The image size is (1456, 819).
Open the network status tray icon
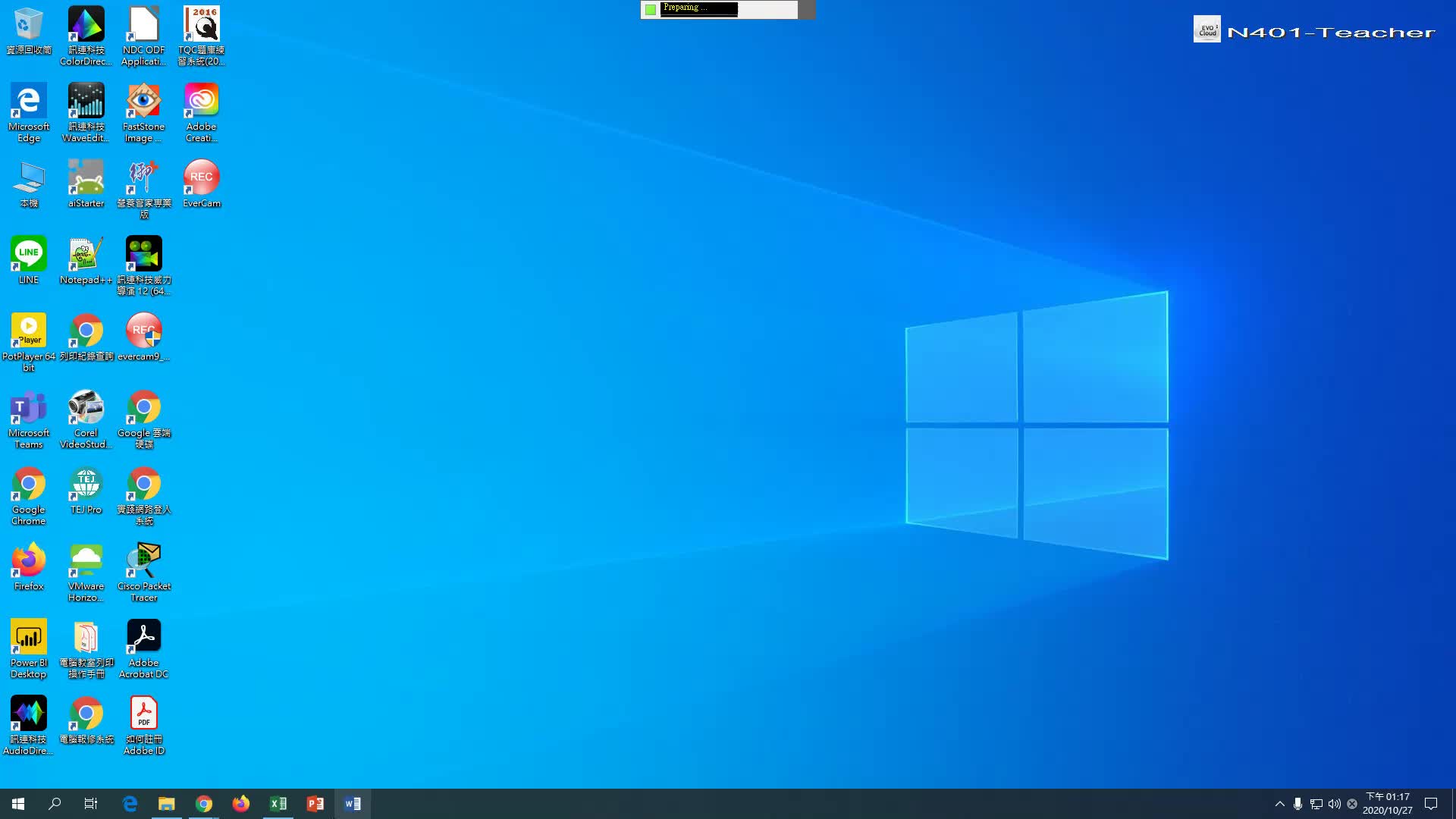tap(1316, 804)
